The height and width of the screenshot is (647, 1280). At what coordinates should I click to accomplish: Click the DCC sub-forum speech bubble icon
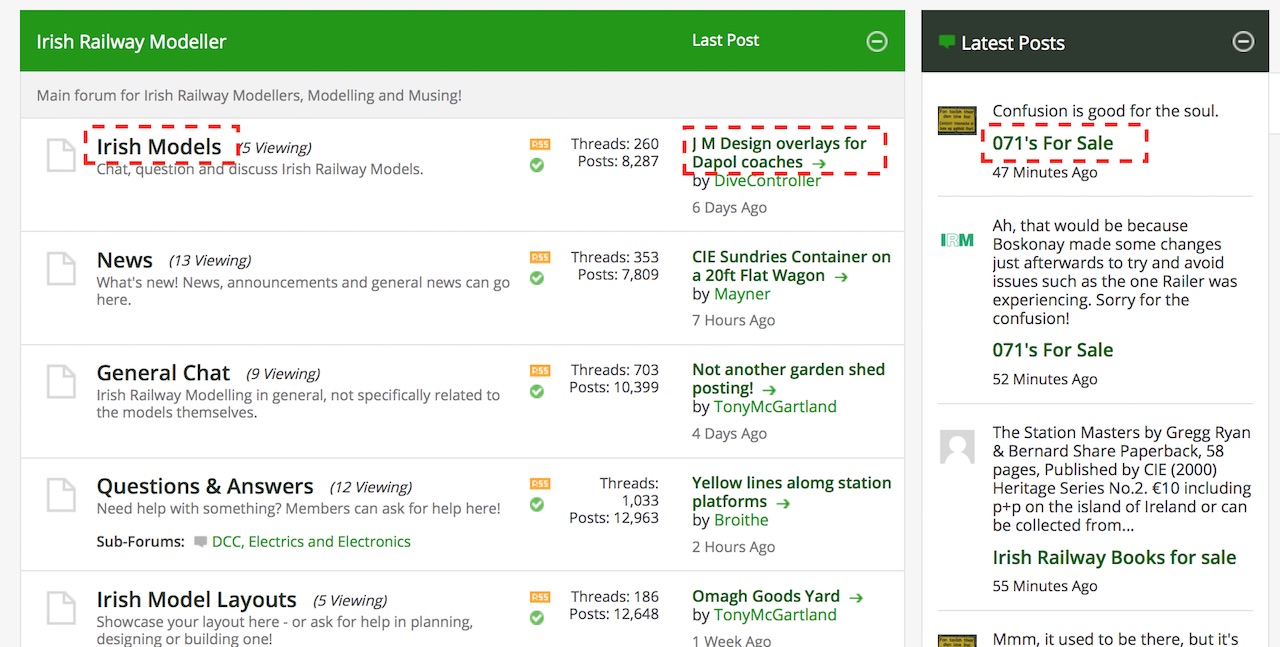pyautogui.click(x=200, y=542)
